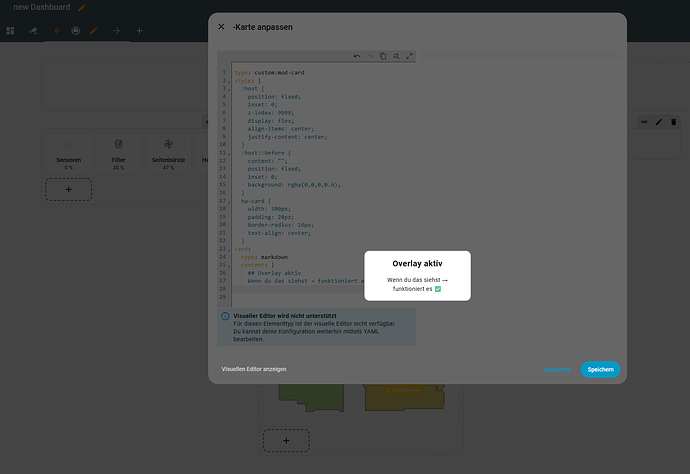Close the Karte anpassen dialog
This screenshot has height=474, width=690.
point(221,27)
